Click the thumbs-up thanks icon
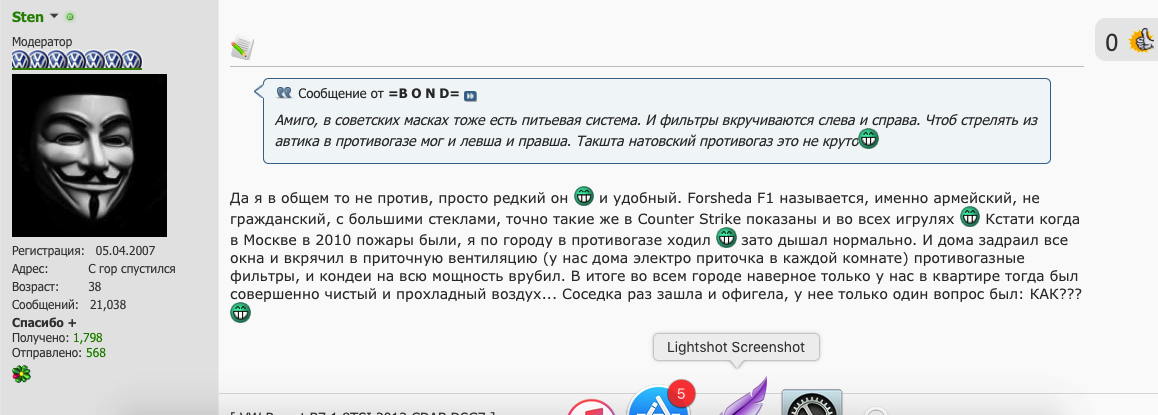Screen dimensions: 1158x415 pyautogui.click(x=1140, y=41)
